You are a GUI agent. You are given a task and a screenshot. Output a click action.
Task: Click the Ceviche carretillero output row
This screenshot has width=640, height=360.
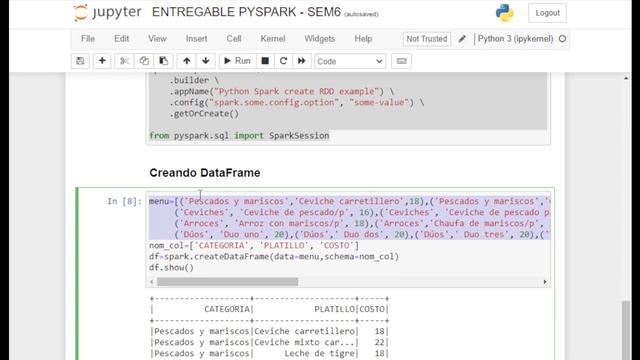(x=269, y=331)
